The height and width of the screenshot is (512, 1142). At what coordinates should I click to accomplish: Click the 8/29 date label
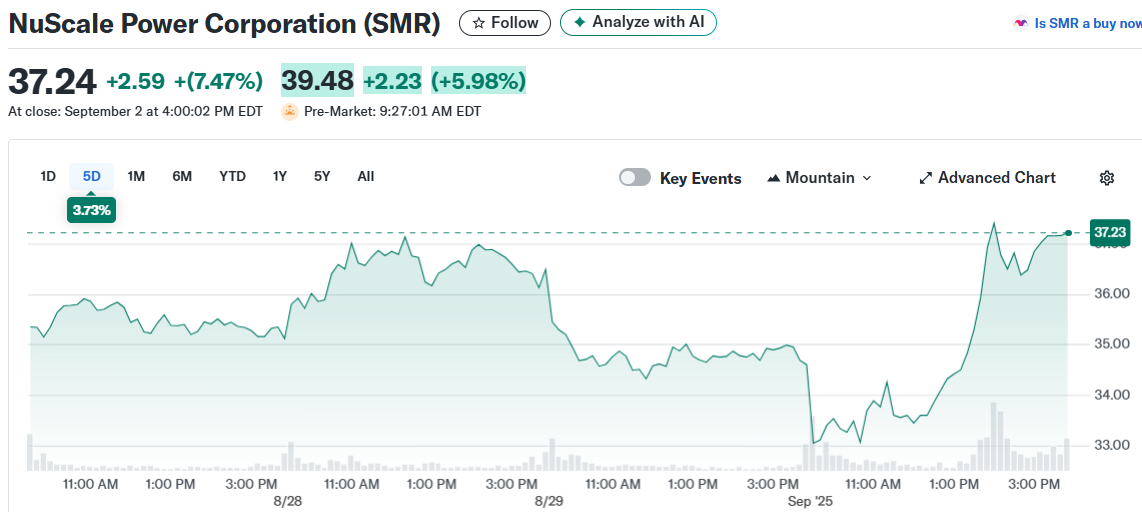coord(549,501)
